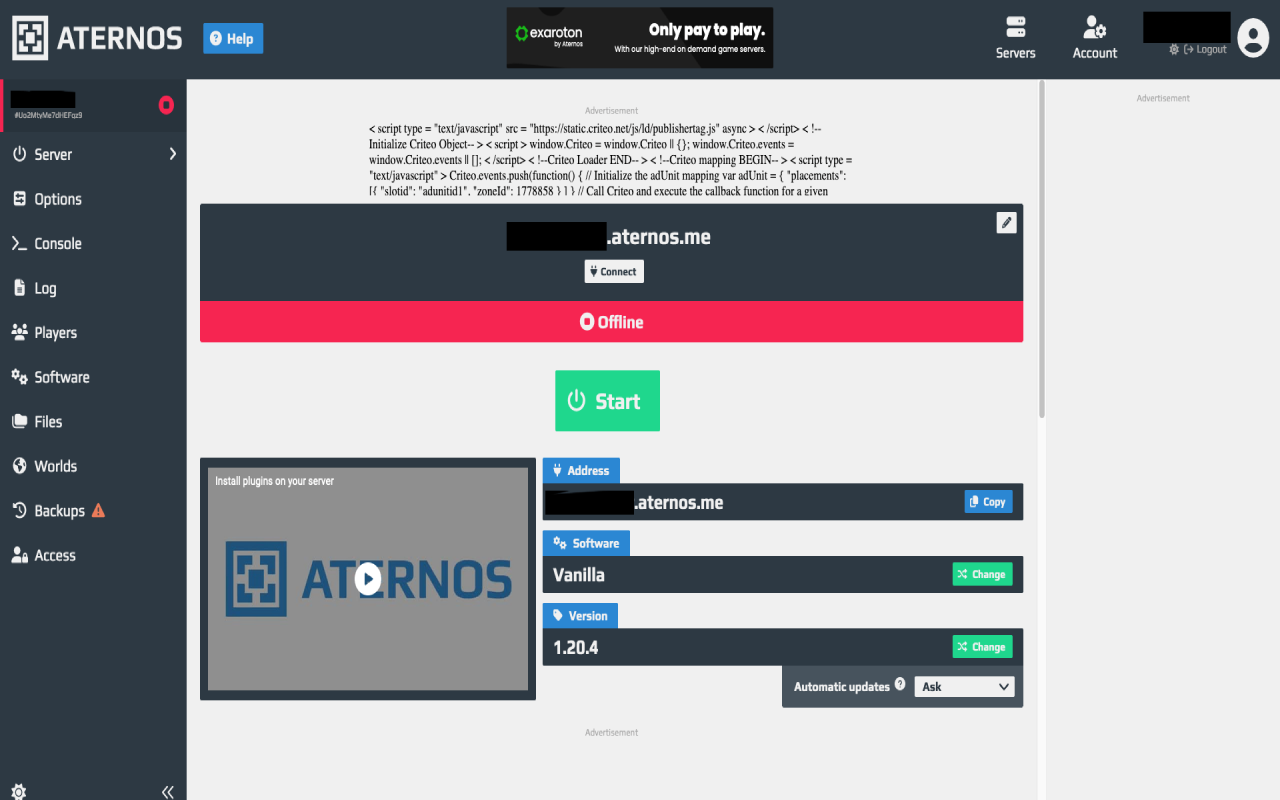The width and height of the screenshot is (1280, 800).
Task: Open the settings gear at sidebar bottom
Action: (x=19, y=792)
